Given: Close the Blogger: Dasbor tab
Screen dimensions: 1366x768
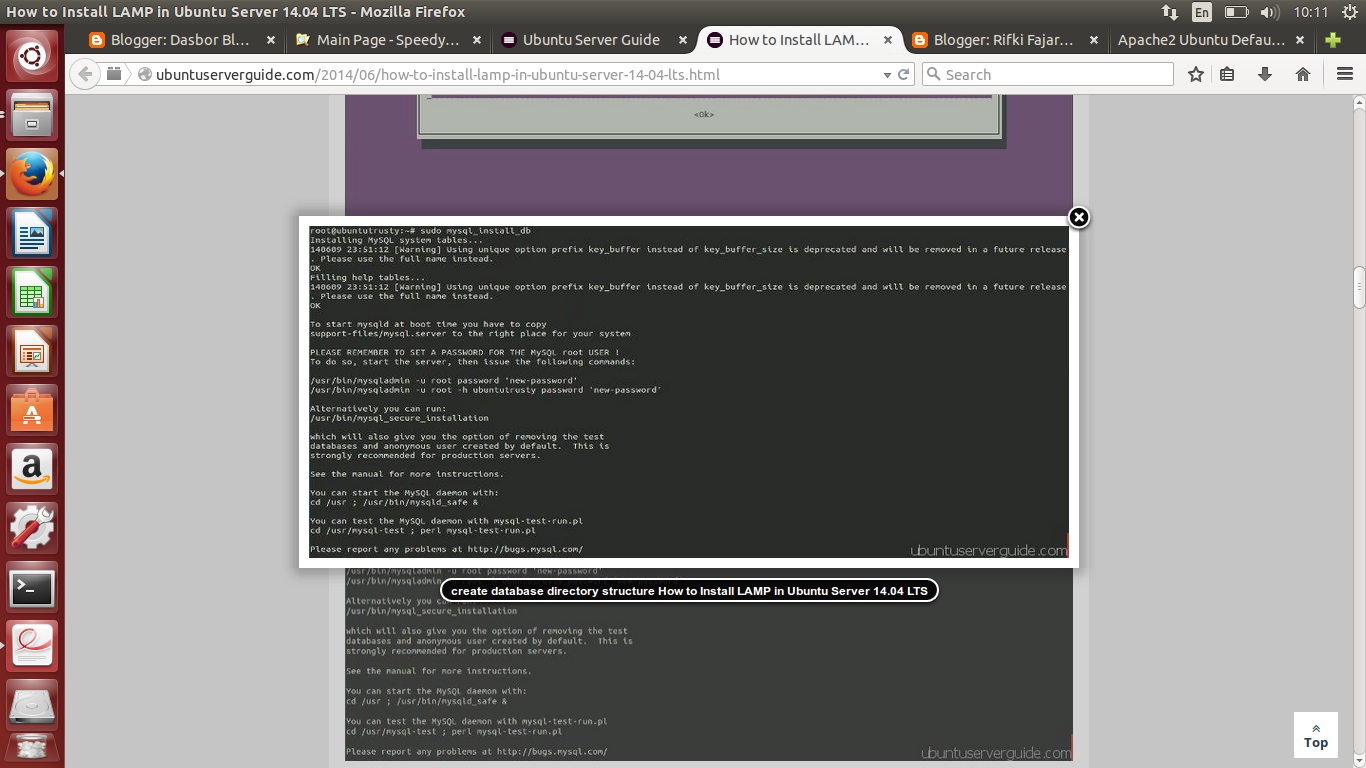Looking at the screenshot, I should tap(270, 40).
